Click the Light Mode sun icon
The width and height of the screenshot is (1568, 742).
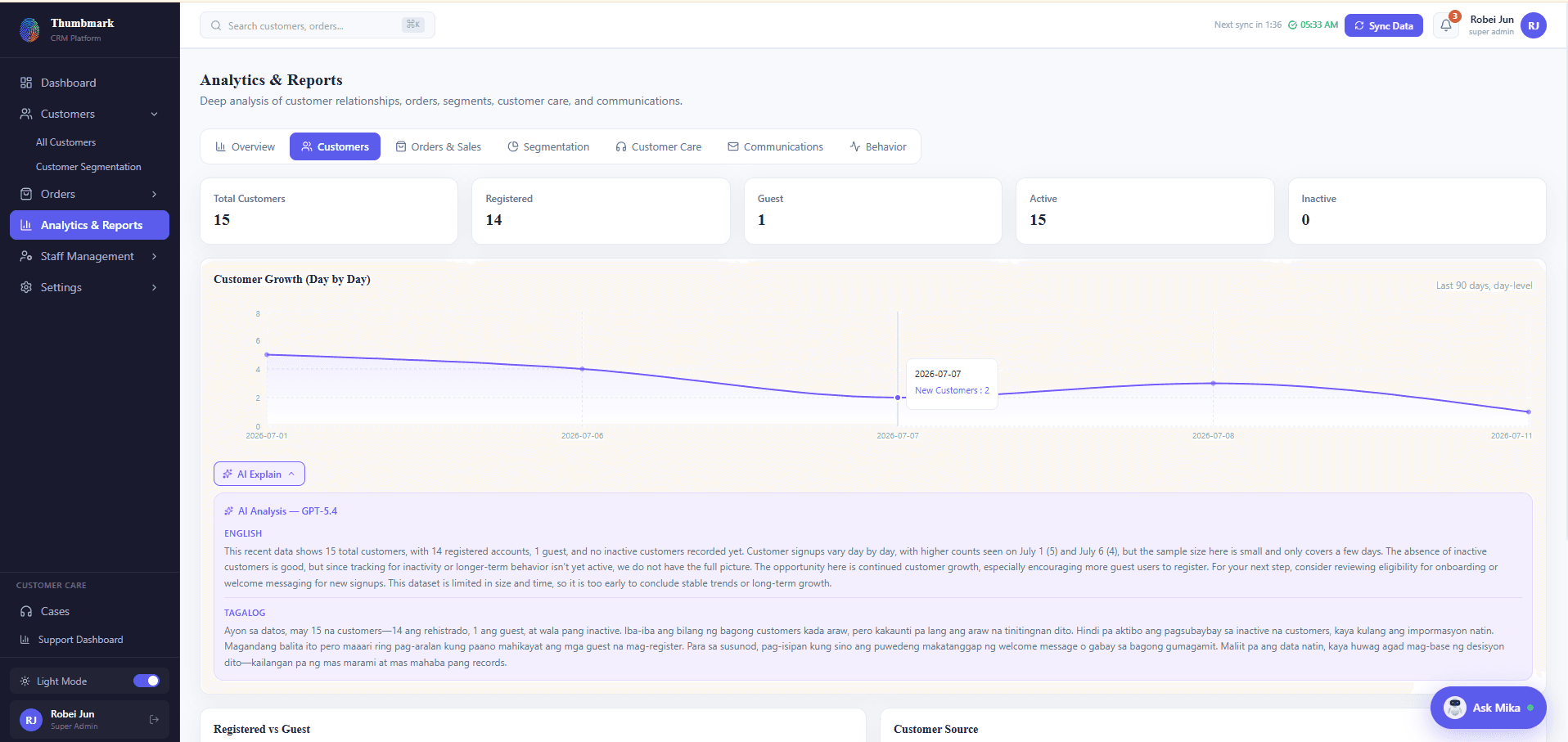(25, 681)
